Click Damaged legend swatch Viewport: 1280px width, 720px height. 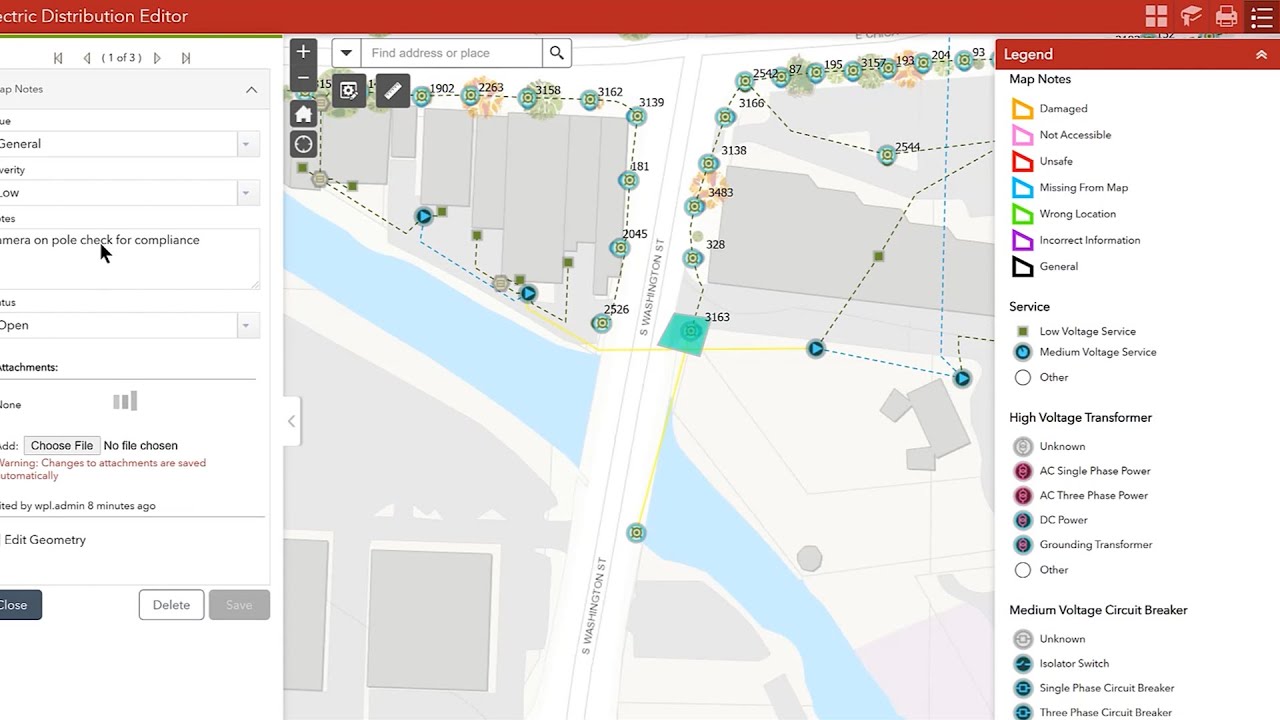pos(1022,109)
